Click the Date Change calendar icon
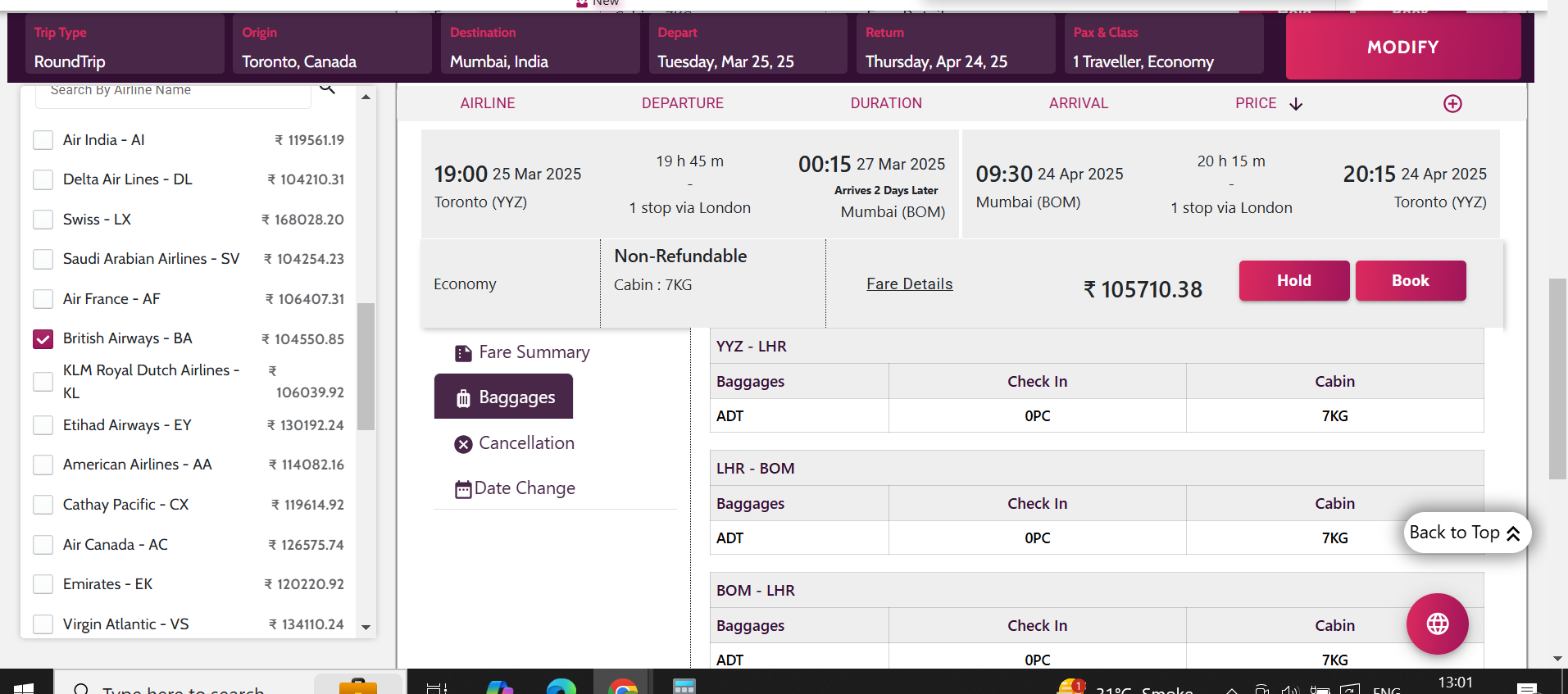The height and width of the screenshot is (694, 1568). [463, 489]
